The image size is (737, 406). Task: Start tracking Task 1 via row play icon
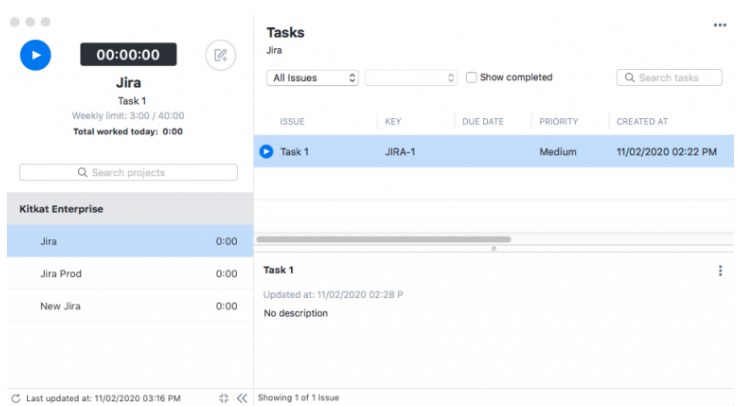coord(266,152)
